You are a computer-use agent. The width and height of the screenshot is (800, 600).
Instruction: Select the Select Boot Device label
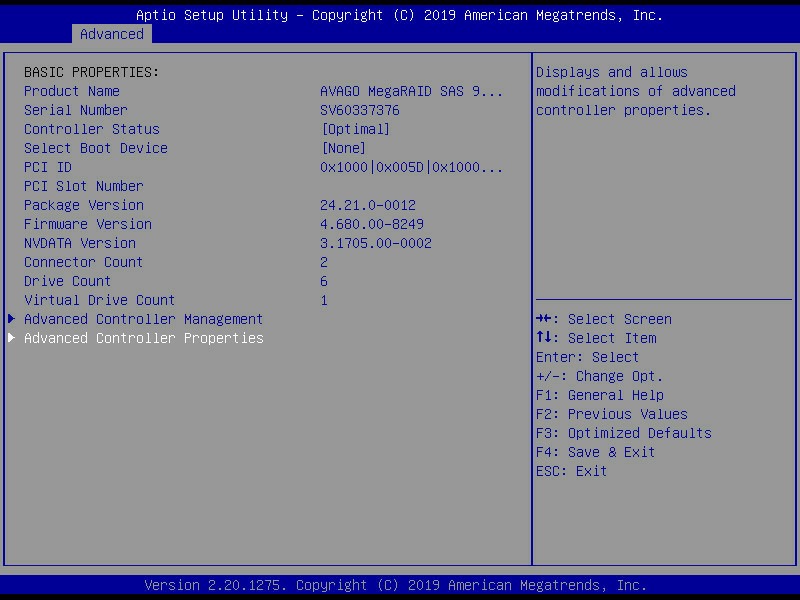pyautogui.click(x=96, y=148)
